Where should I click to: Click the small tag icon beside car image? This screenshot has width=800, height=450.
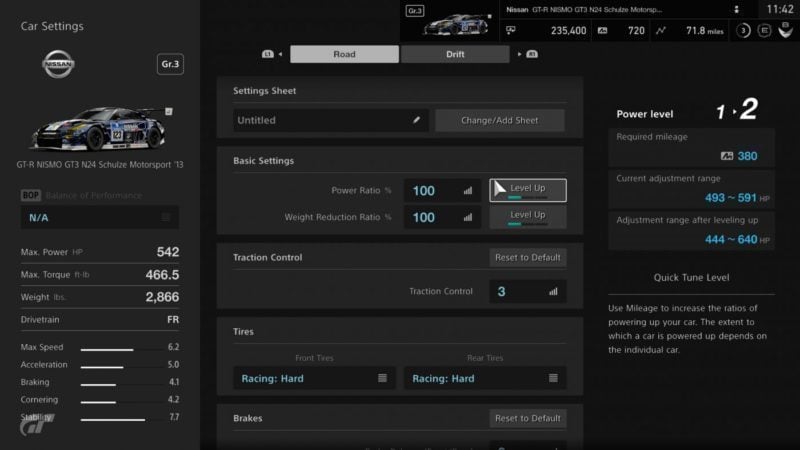(168, 111)
